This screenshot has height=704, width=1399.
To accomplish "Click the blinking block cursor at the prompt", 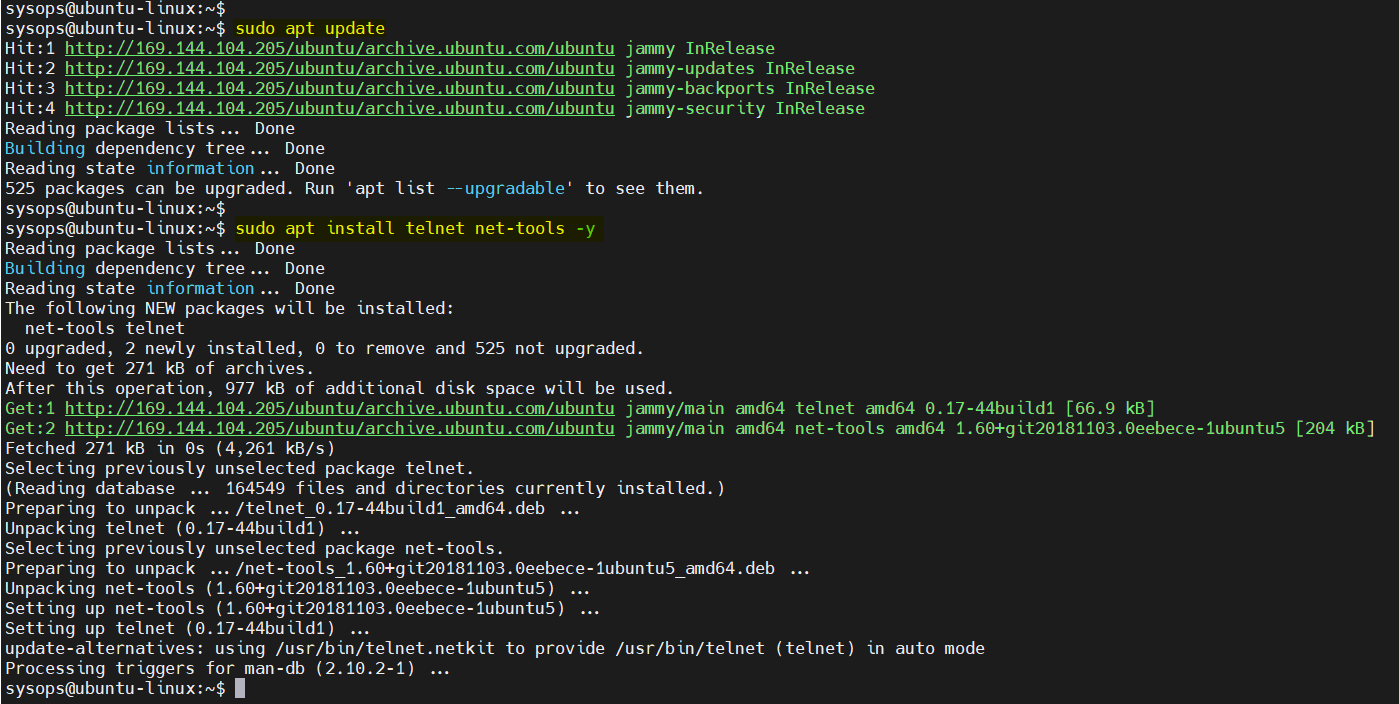I will coord(240,687).
